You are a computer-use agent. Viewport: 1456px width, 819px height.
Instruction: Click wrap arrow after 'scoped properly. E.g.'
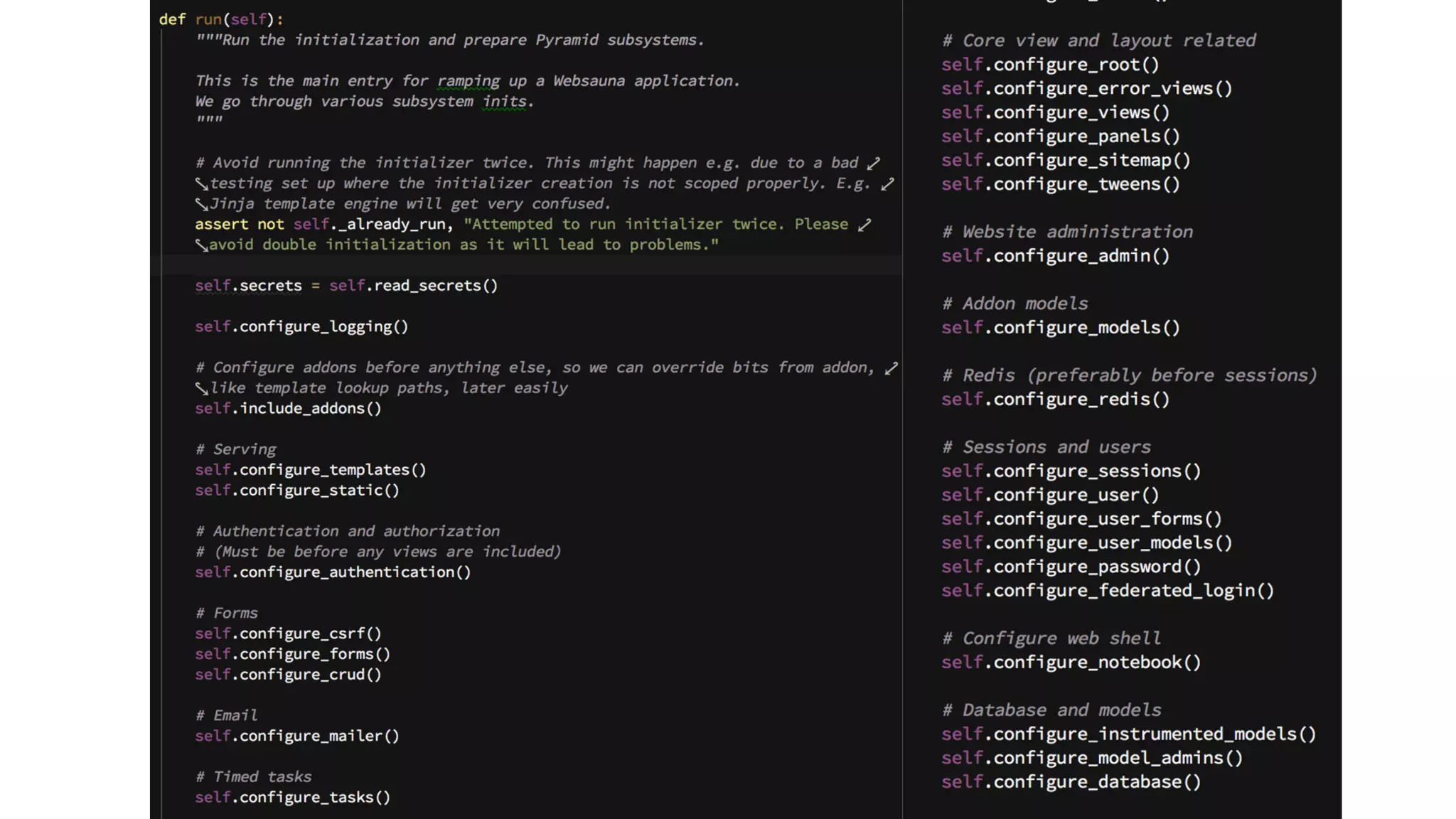pyautogui.click(x=887, y=184)
